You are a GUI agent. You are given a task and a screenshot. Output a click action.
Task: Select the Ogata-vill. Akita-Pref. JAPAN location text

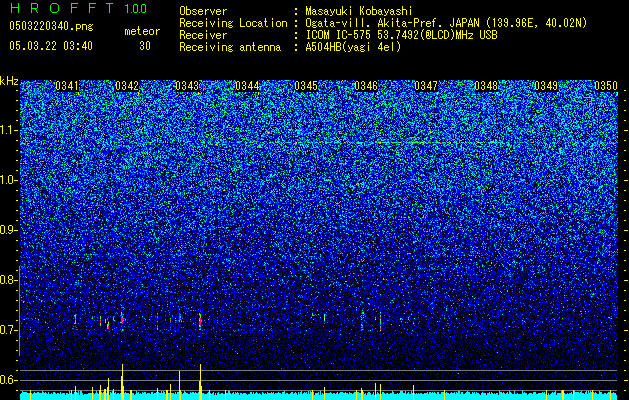tap(446, 23)
